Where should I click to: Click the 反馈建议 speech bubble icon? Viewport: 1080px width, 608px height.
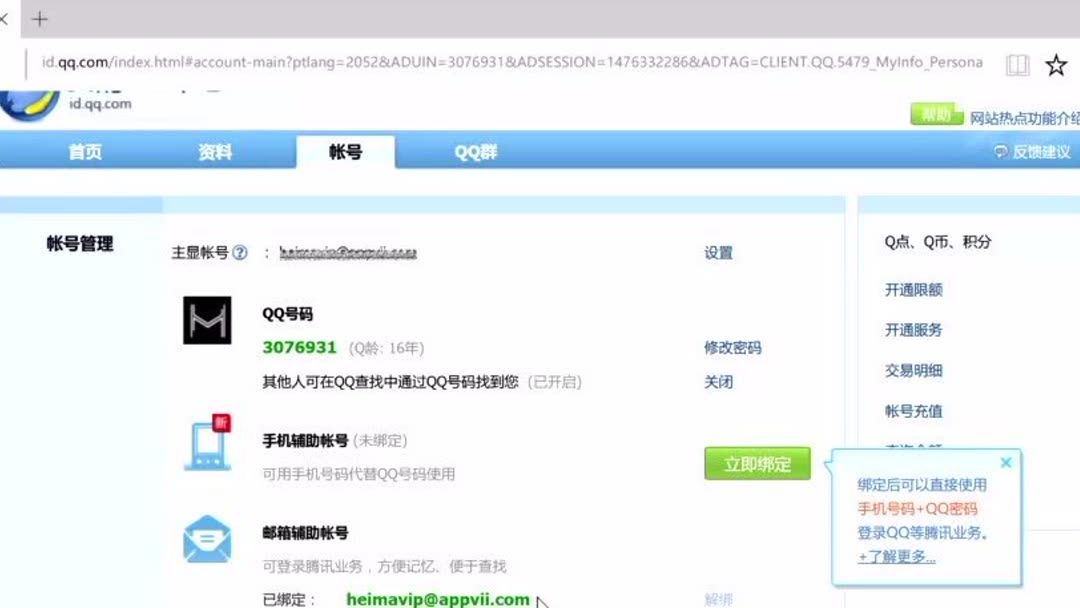[x=998, y=152]
